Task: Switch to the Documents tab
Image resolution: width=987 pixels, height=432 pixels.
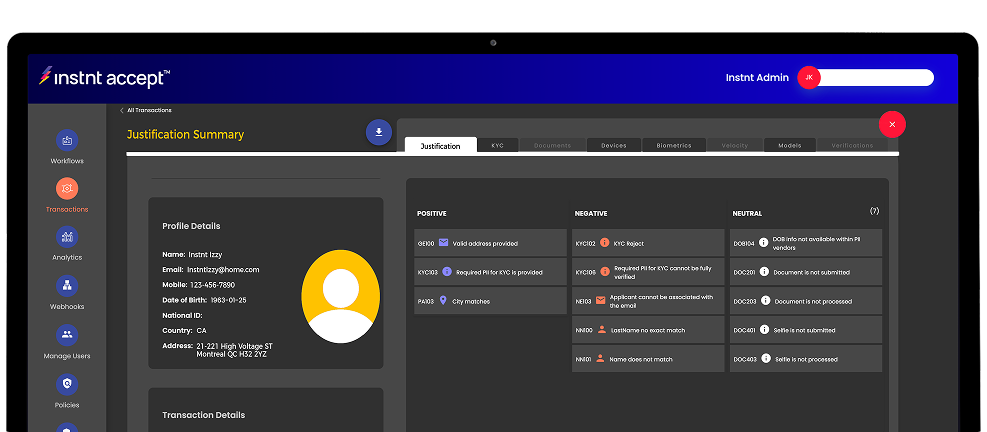Action: 552,145
